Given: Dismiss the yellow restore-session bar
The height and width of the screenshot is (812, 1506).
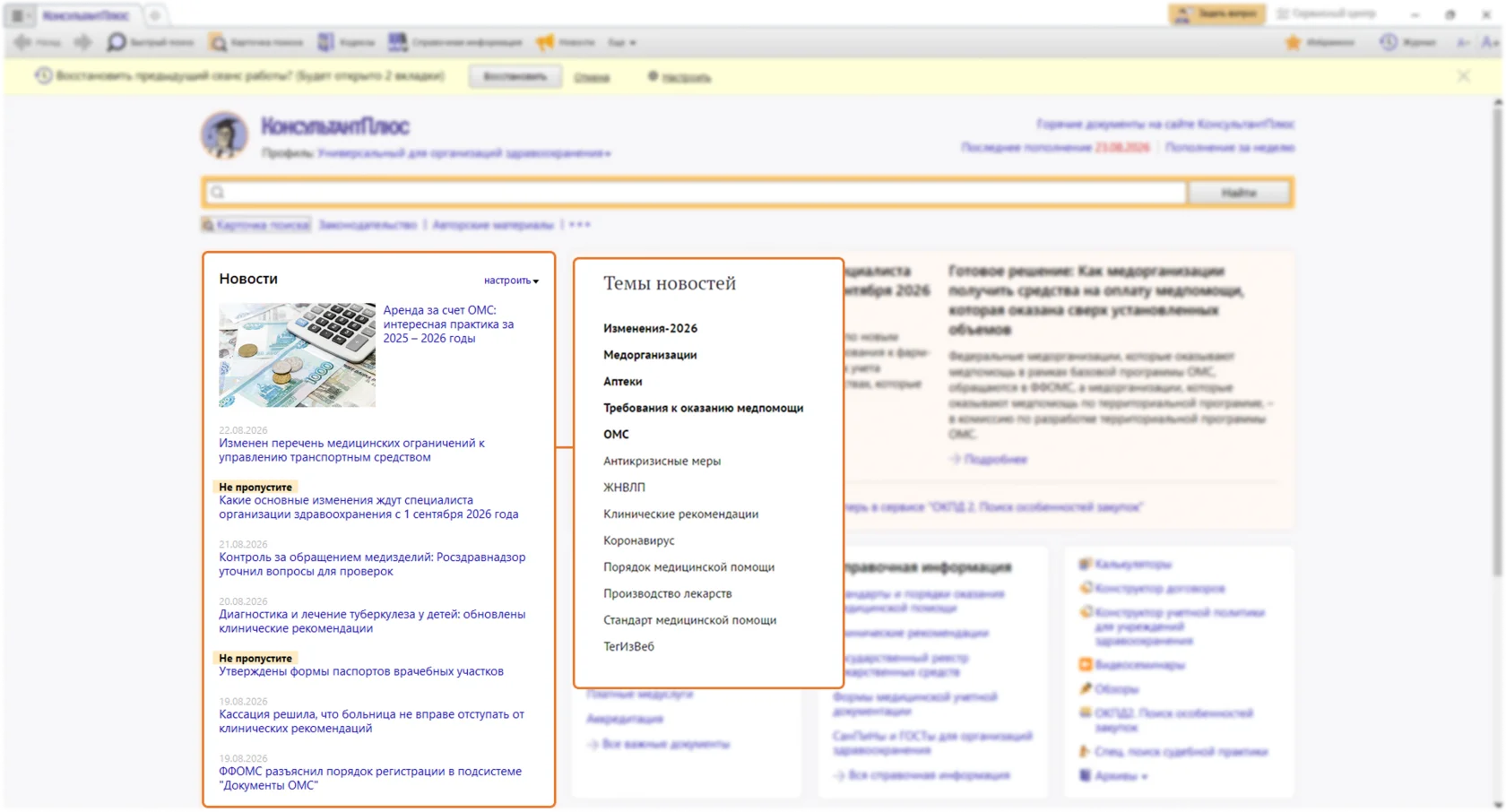Looking at the screenshot, I should pyautogui.click(x=1464, y=76).
